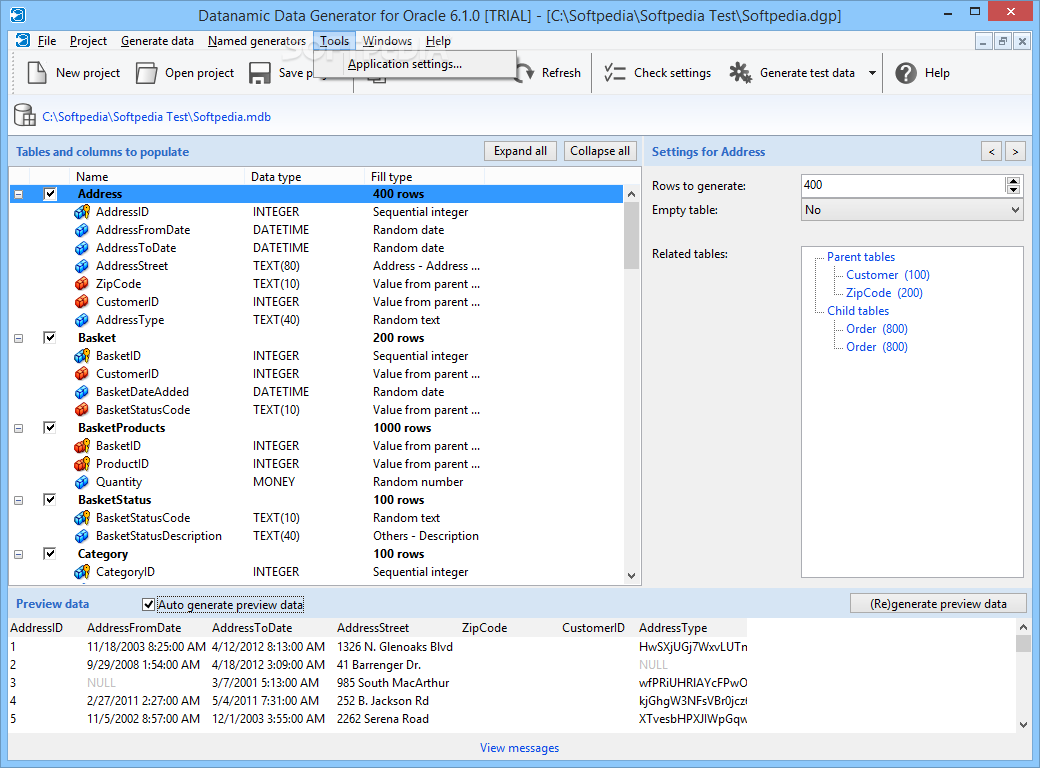
Task: Uncheck the Address table checkbox
Action: 50,194
